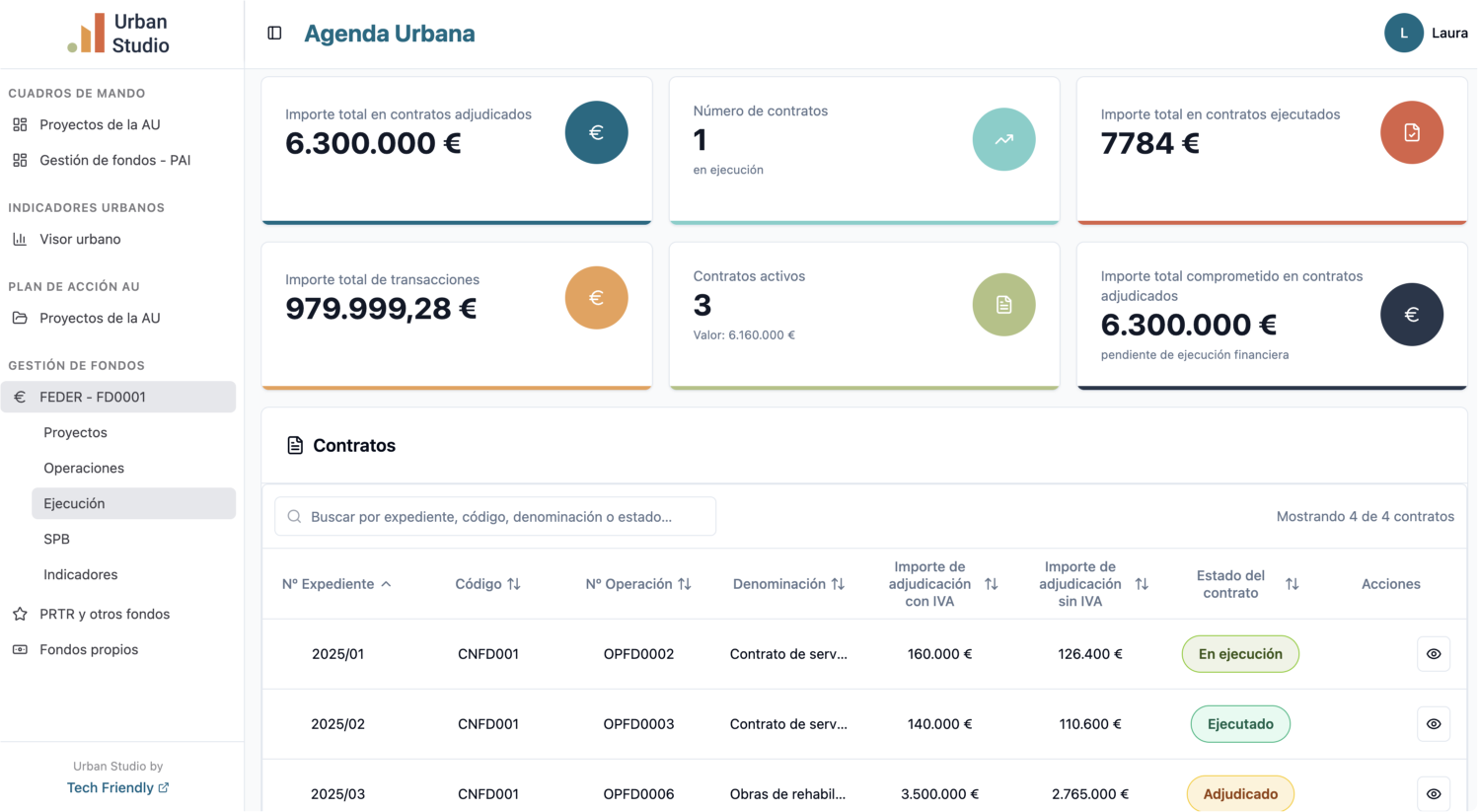
Task: Click the blue euro icon for adjudicated contracts
Action: [596, 132]
